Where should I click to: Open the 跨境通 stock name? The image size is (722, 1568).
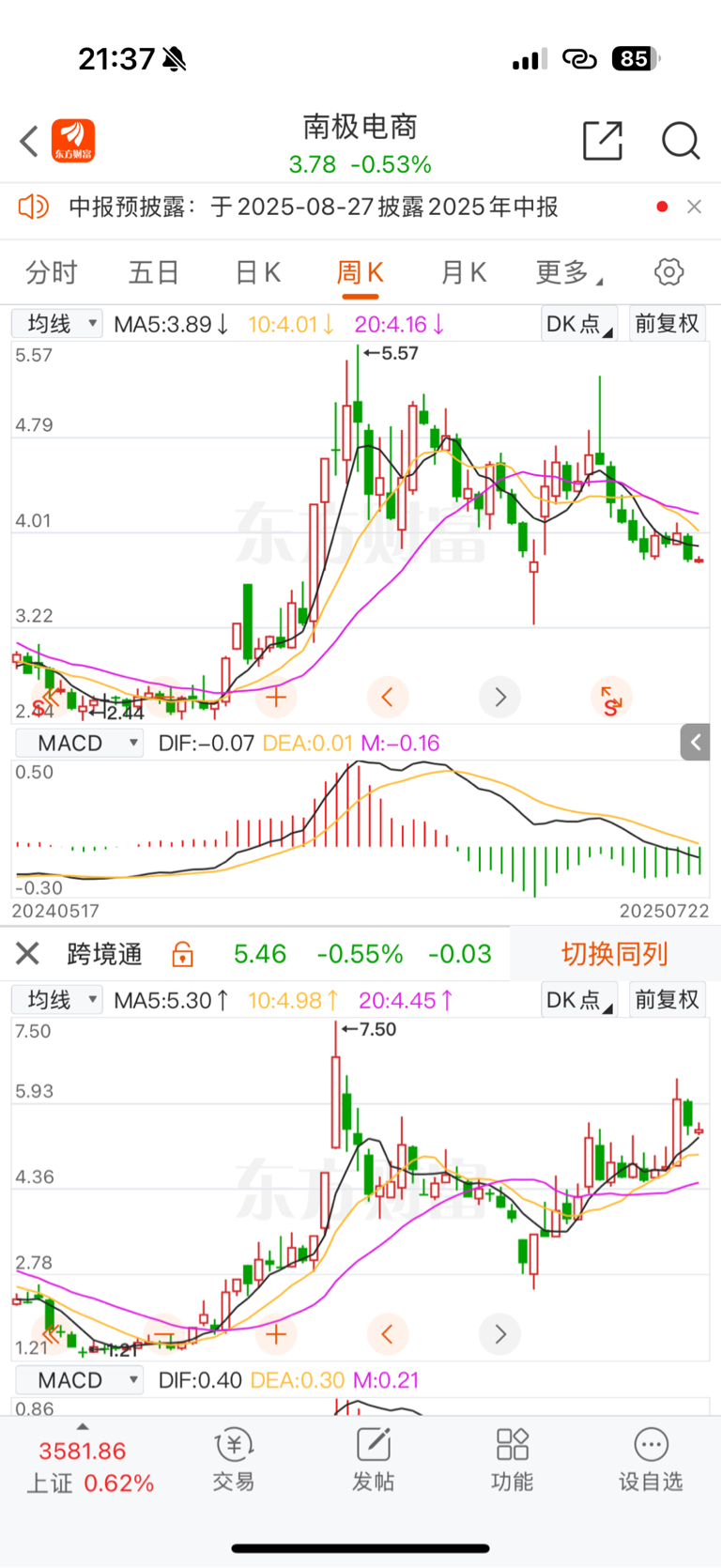[x=105, y=954]
